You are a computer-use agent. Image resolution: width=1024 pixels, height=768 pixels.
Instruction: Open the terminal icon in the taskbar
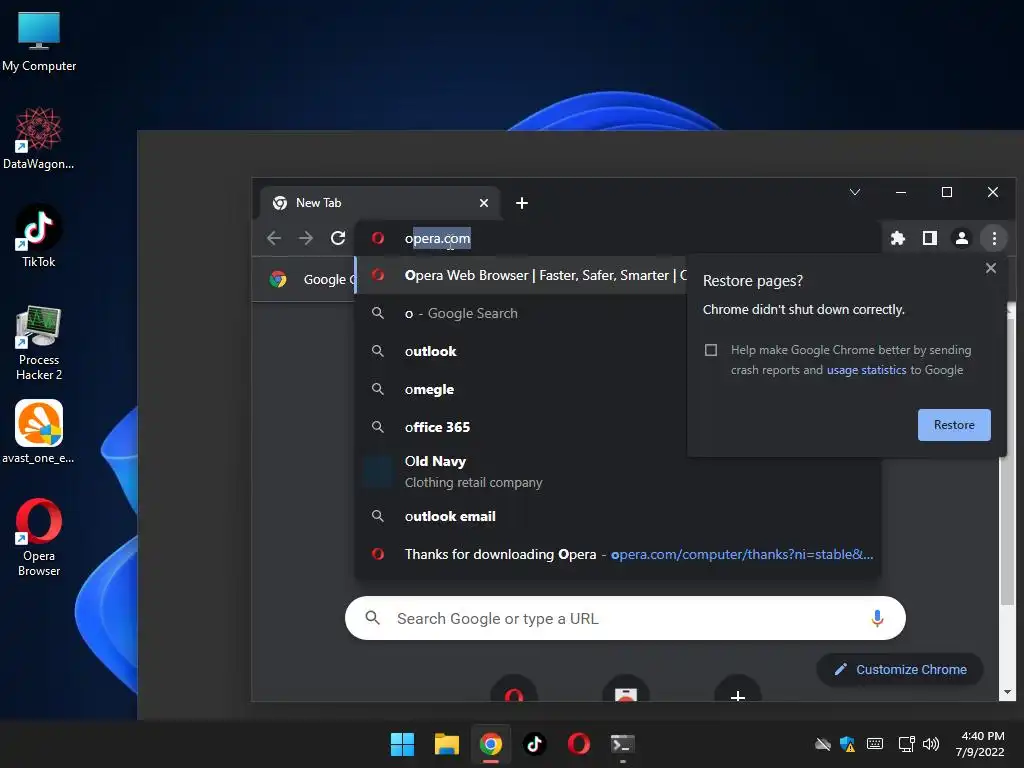pos(622,744)
